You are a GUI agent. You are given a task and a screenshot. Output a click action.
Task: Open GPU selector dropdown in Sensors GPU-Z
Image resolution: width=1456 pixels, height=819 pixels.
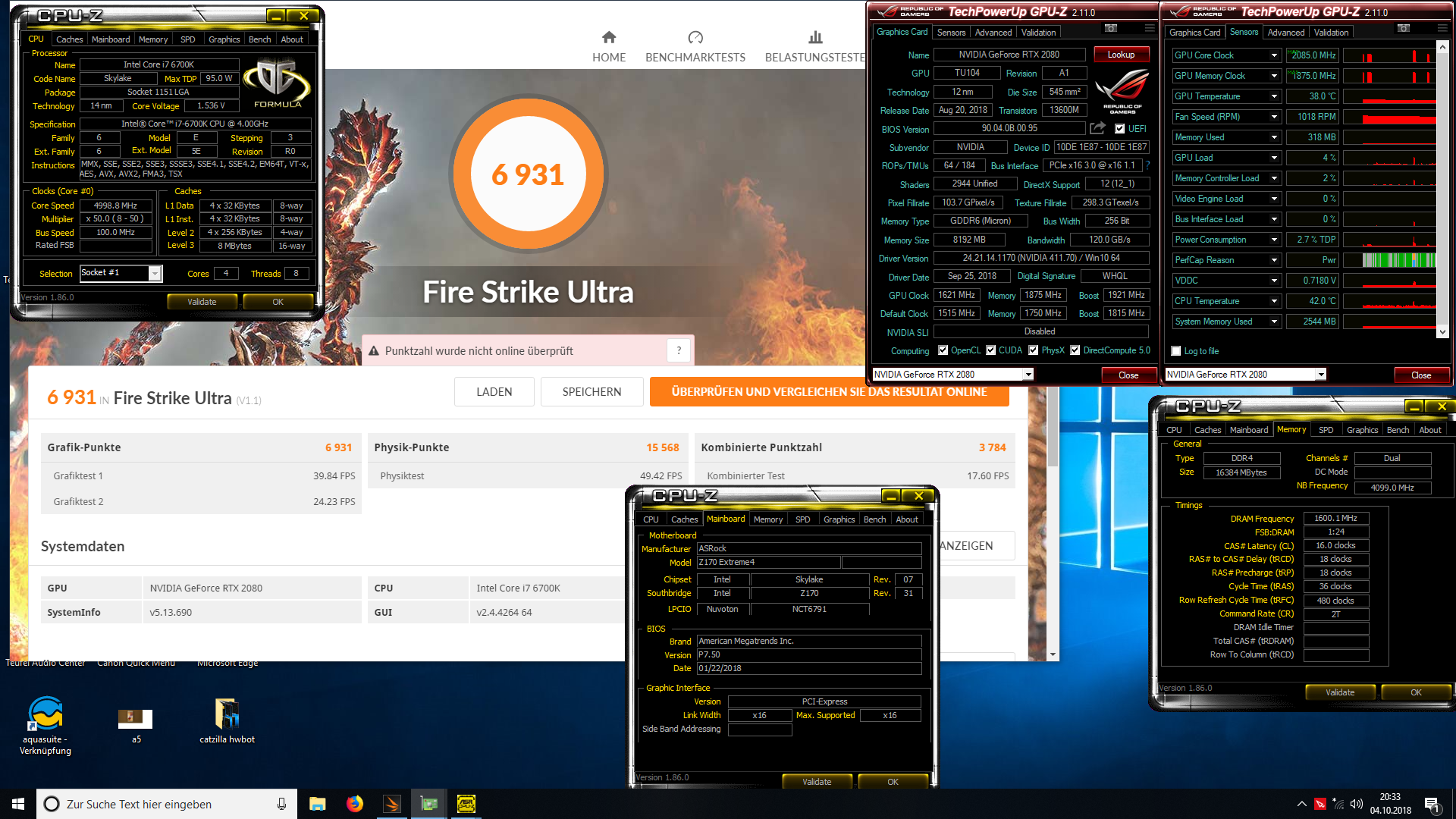pyautogui.click(x=1321, y=375)
